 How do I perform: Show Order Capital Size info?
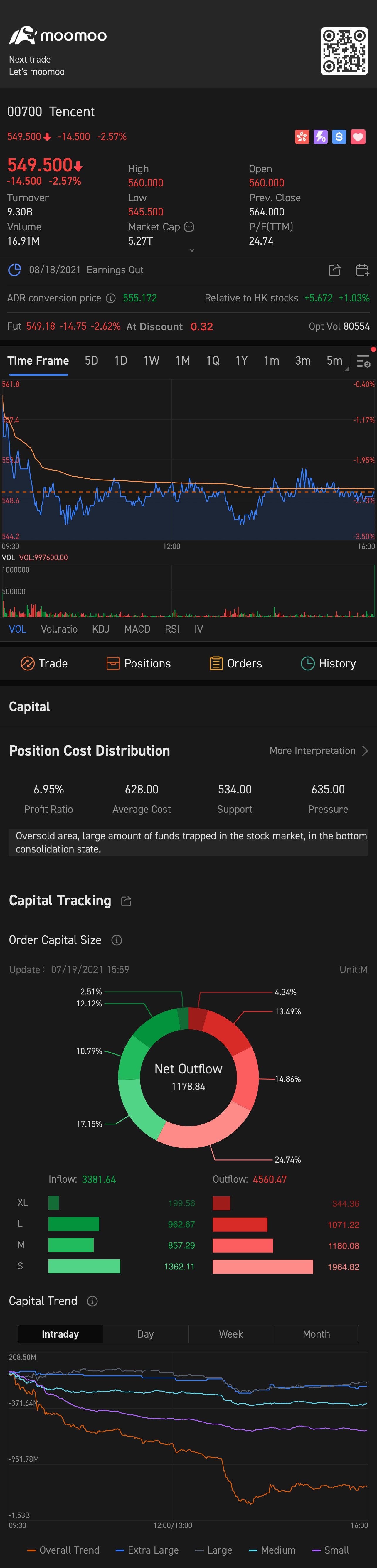(117, 940)
